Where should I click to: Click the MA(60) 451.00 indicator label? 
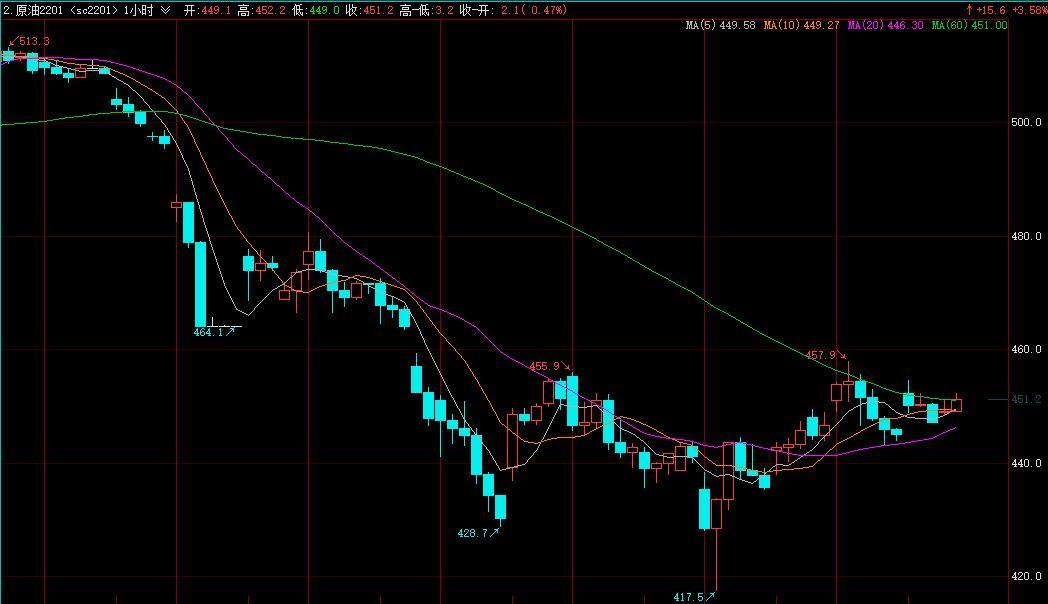pyautogui.click(x=969, y=25)
